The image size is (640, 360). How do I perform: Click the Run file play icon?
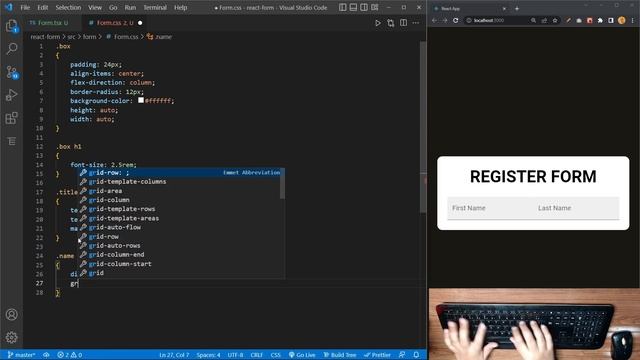click(x=378, y=23)
